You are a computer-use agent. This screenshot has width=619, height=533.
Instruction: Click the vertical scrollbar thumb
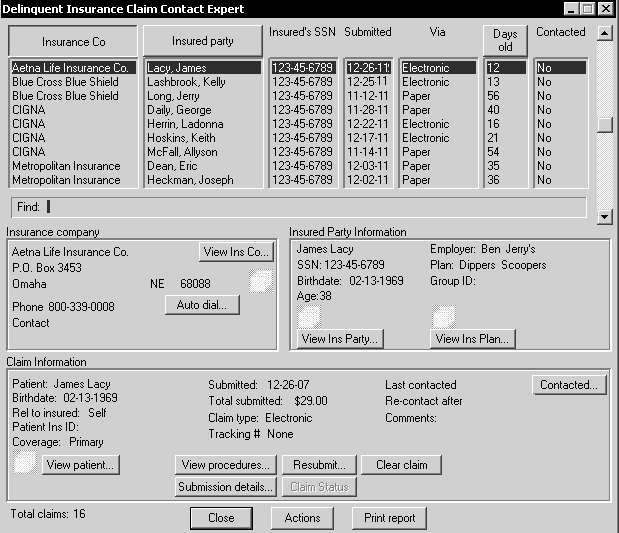[x=605, y=125]
